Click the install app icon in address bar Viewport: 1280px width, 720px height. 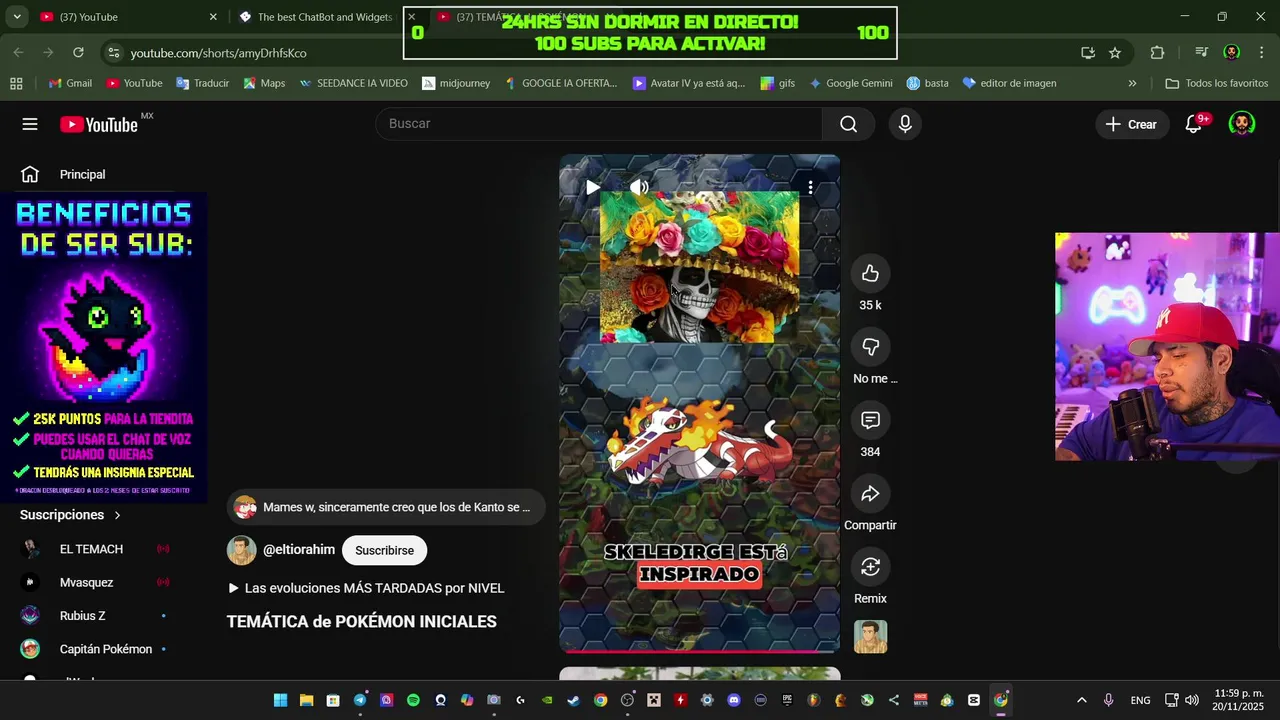coord(1088,53)
